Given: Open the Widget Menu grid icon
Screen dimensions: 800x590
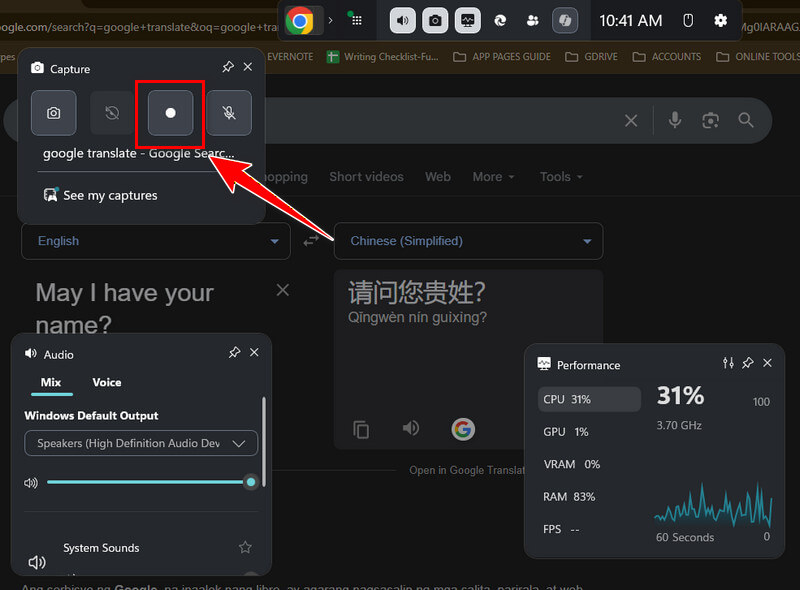Looking at the screenshot, I should coord(355,20).
